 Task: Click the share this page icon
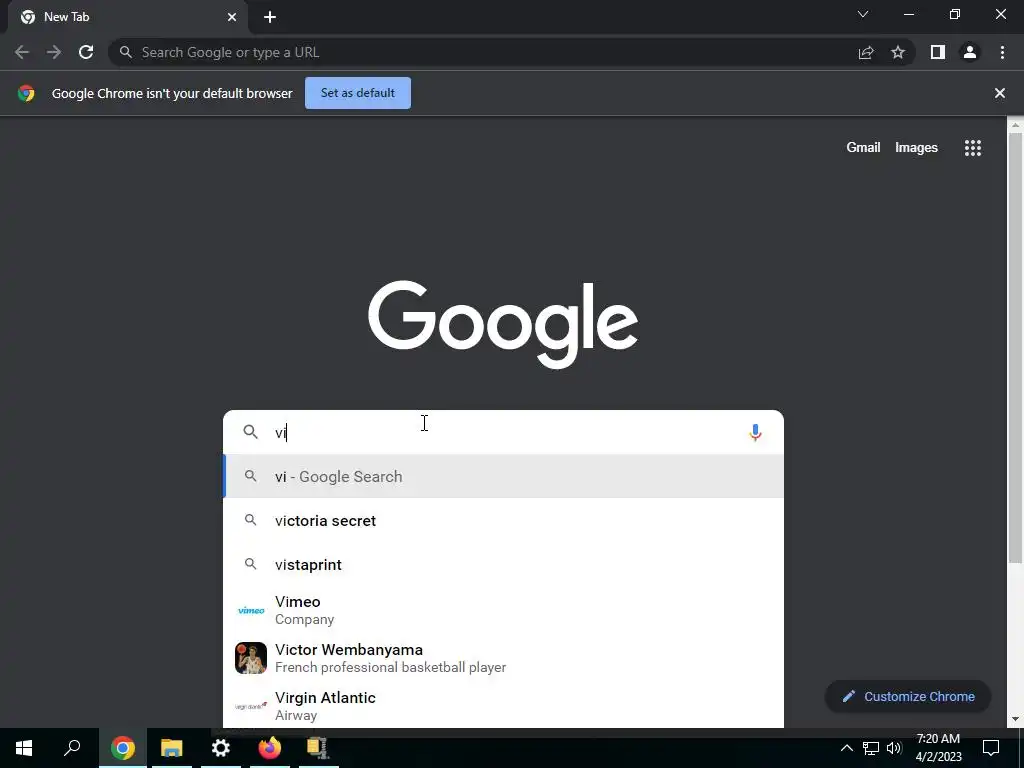(866, 52)
